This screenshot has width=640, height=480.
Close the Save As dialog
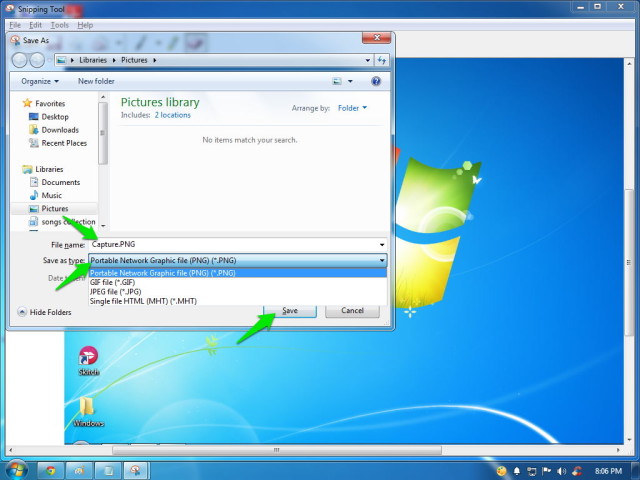tap(376, 38)
